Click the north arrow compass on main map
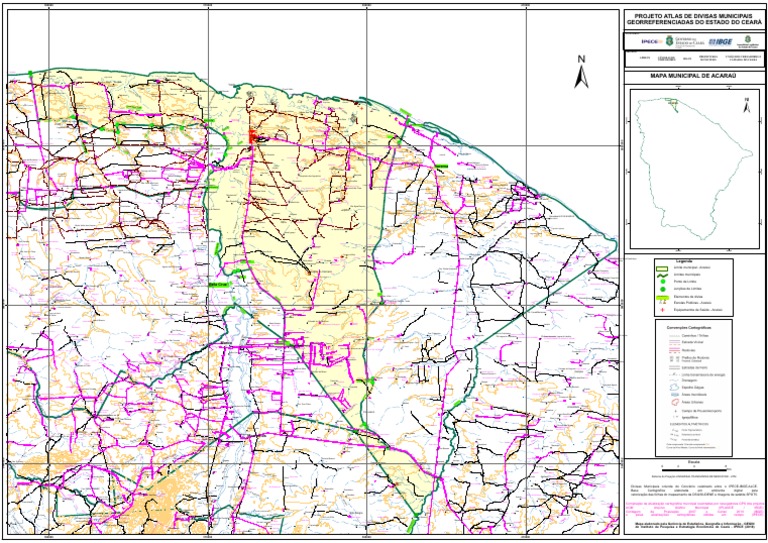Viewport: 768px width, 543px height. pyautogui.click(x=580, y=71)
